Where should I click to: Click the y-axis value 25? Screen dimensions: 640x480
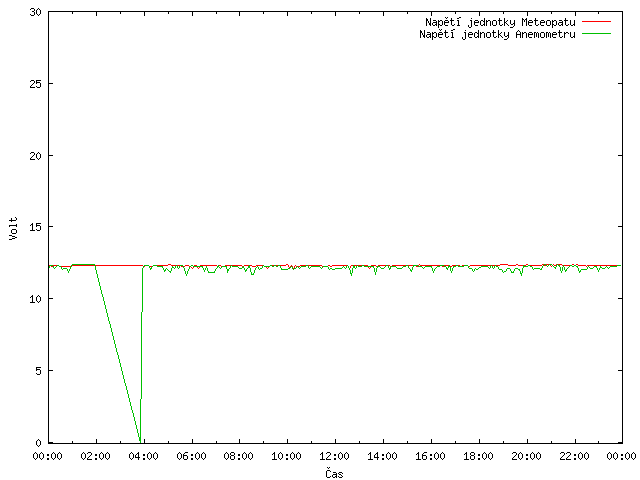click(x=36, y=84)
